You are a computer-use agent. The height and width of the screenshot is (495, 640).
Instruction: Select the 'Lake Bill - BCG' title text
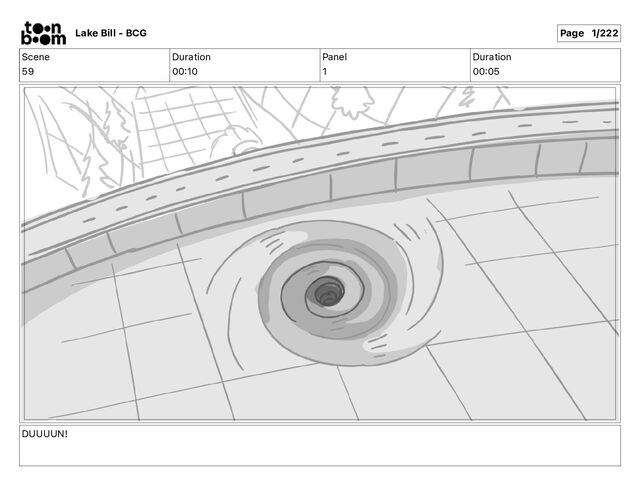[111, 33]
